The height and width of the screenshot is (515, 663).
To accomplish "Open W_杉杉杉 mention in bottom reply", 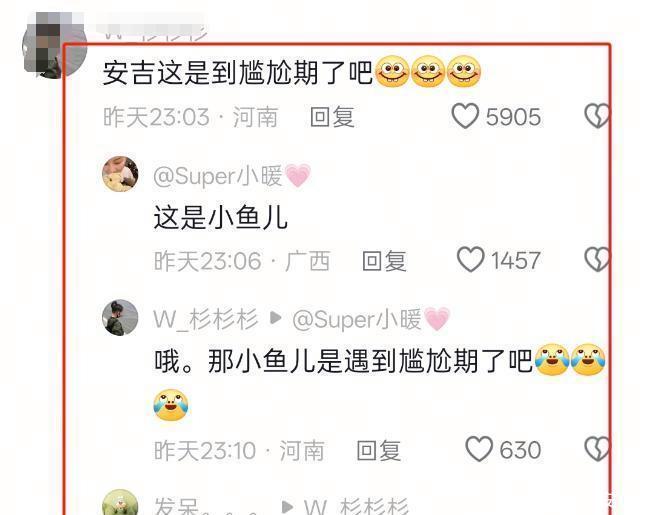I will click(356, 506).
